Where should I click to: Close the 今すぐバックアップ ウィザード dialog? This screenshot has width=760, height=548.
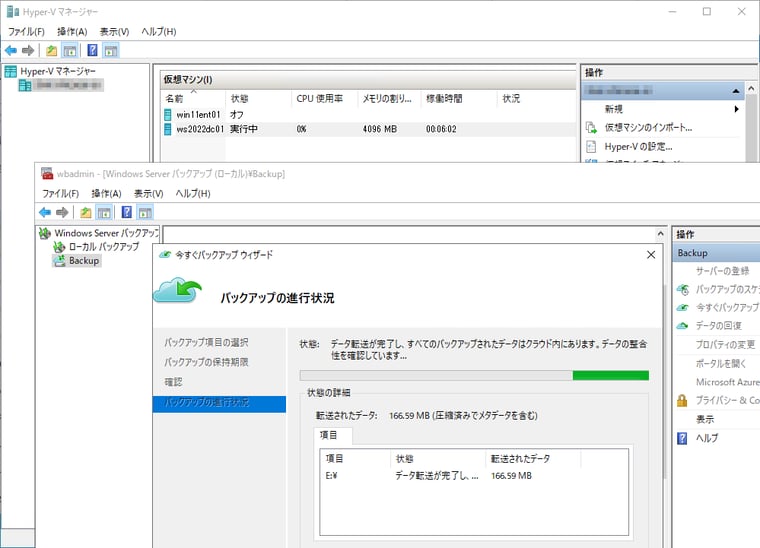coord(651,255)
